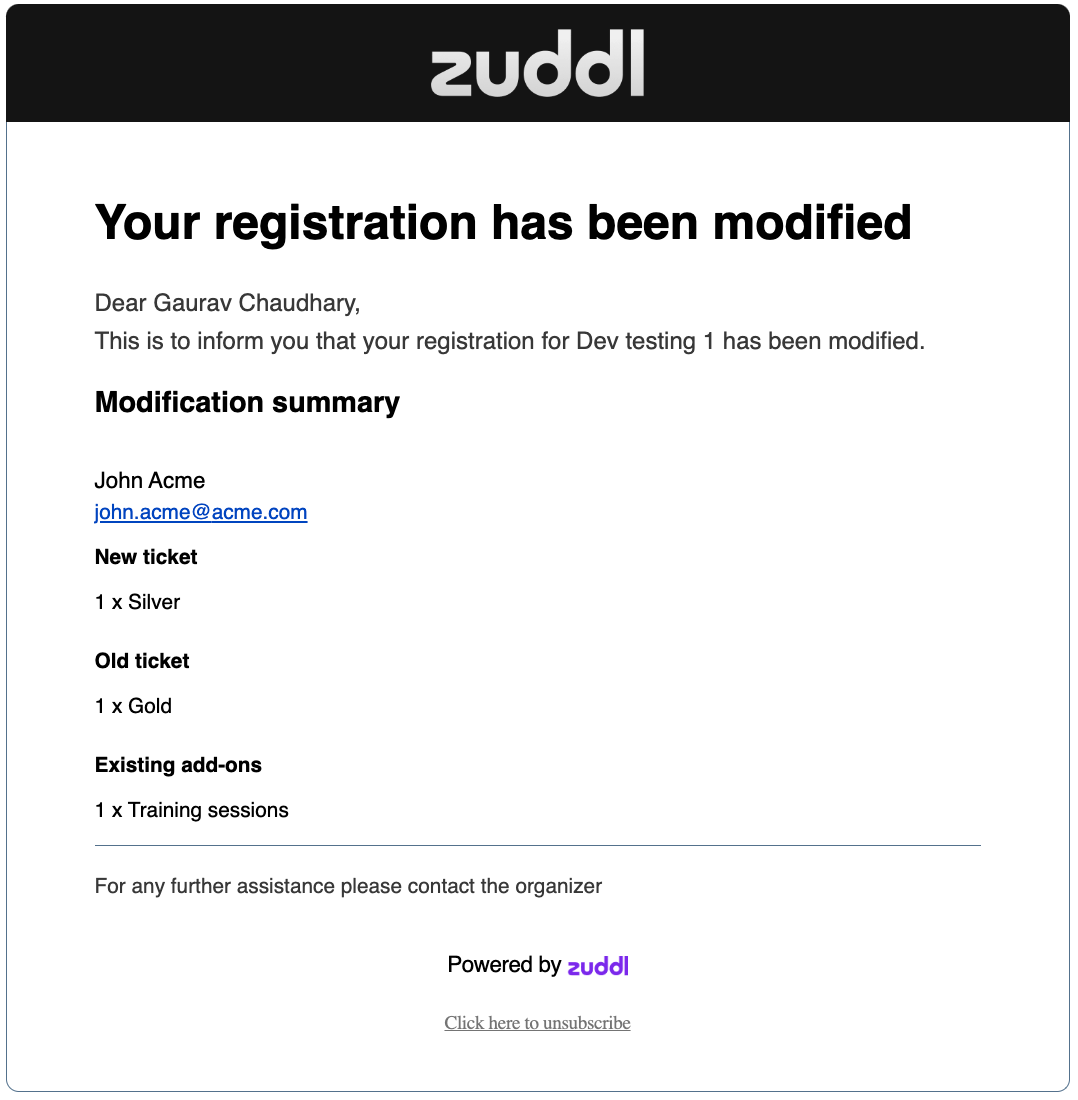Click the Existing add-ons label
1078x1100 pixels.
point(178,765)
